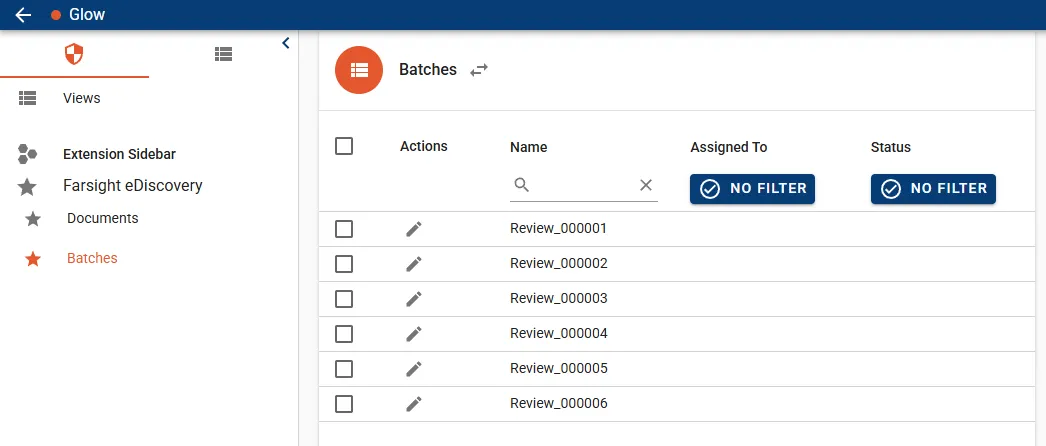
Task: Go to Documents in the sidebar
Action: coord(102,218)
